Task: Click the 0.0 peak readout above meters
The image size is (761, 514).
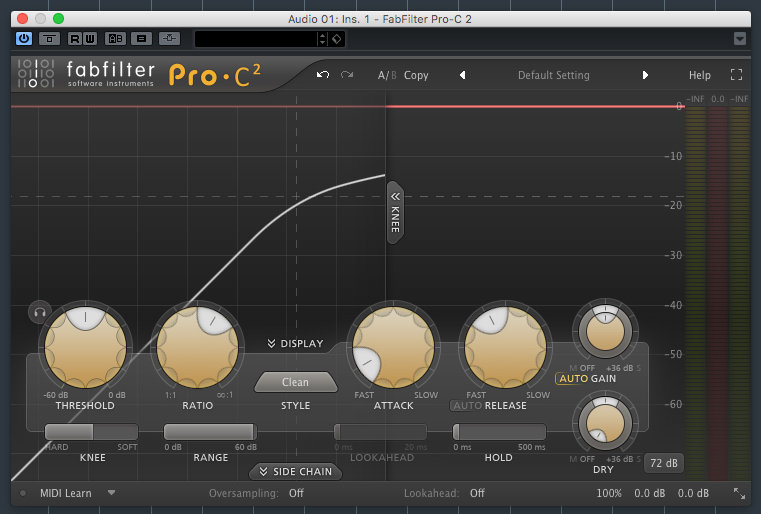Action: coord(717,99)
